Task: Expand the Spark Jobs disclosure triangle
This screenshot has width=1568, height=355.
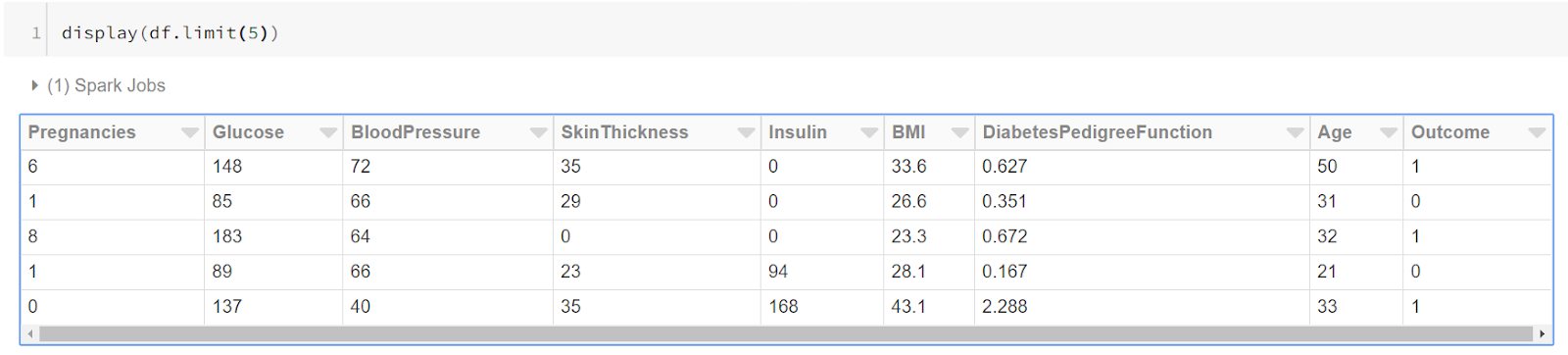Action: click(x=34, y=85)
